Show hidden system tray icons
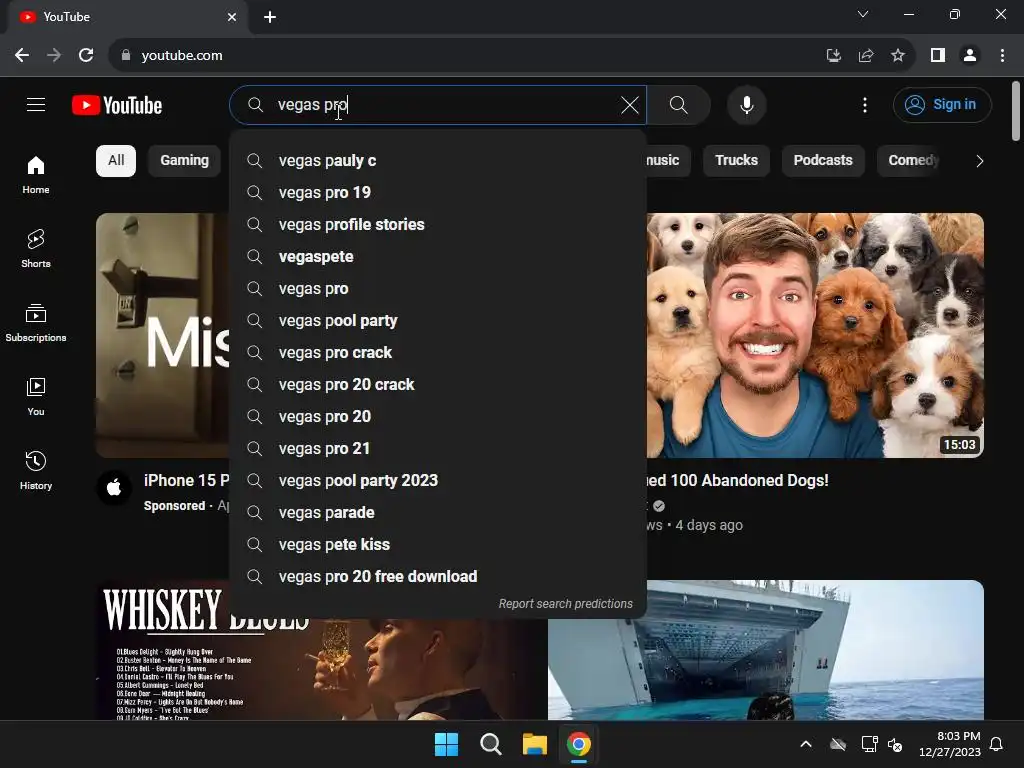Viewport: 1024px width, 768px height. point(806,744)
